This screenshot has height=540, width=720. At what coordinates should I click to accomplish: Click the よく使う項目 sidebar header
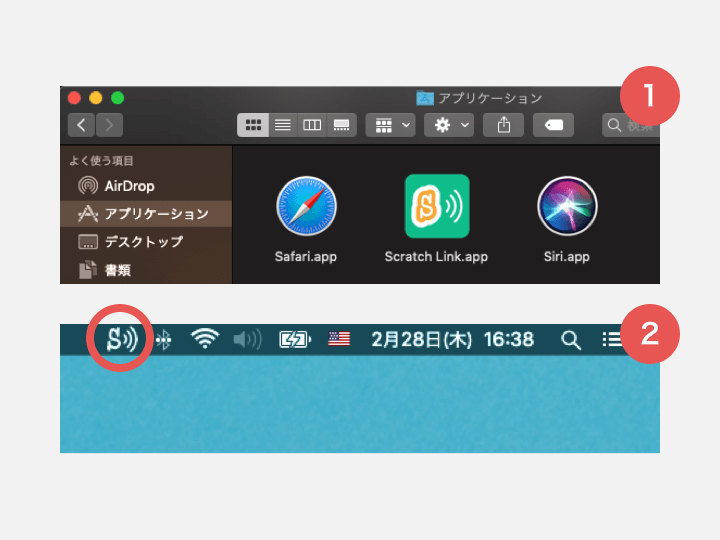(x=101, y=161)
